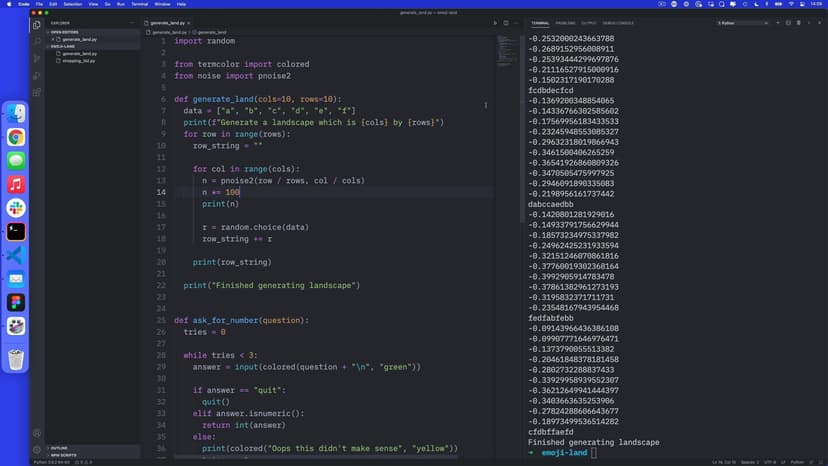Open shopping_list.py in the Explorer
Screen dimensions: 828x466
(x=79, y=60)
